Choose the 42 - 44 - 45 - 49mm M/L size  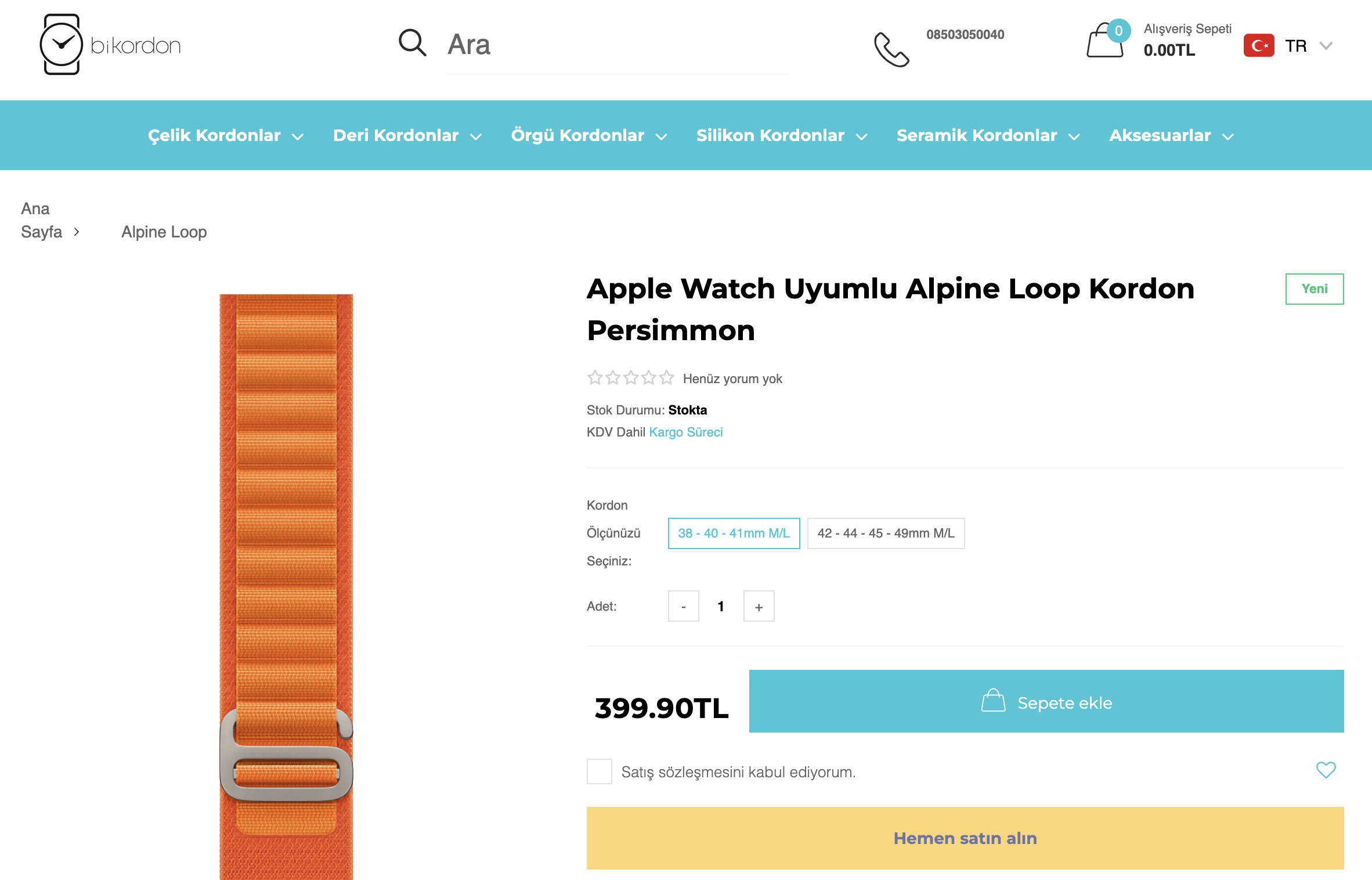(886, 533)
